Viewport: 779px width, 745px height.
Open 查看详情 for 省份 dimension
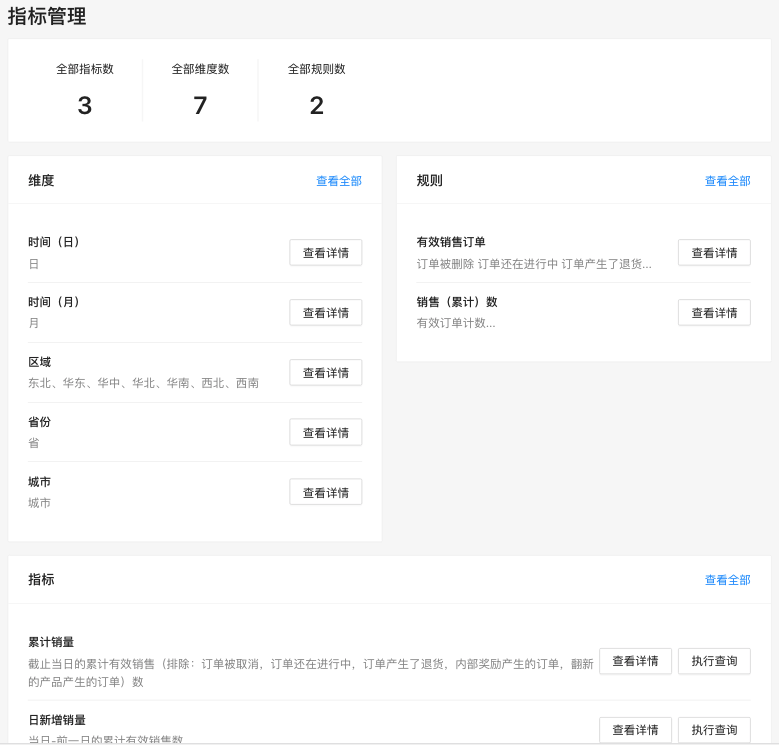click(x=325, y=433)
